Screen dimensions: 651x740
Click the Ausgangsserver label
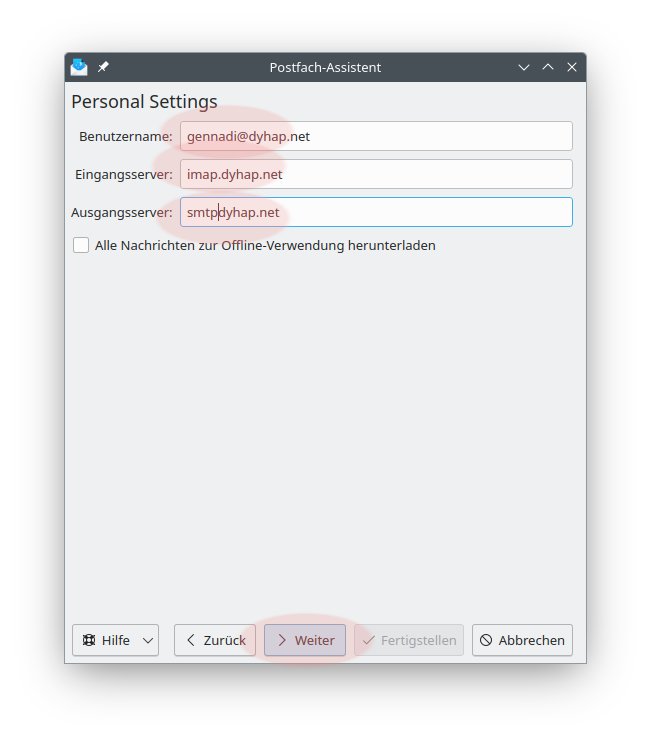121,212
